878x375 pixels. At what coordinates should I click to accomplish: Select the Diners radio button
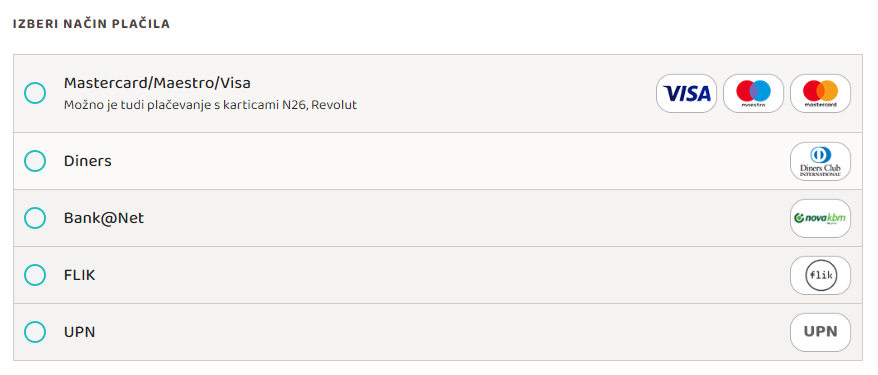click(35, 161)
